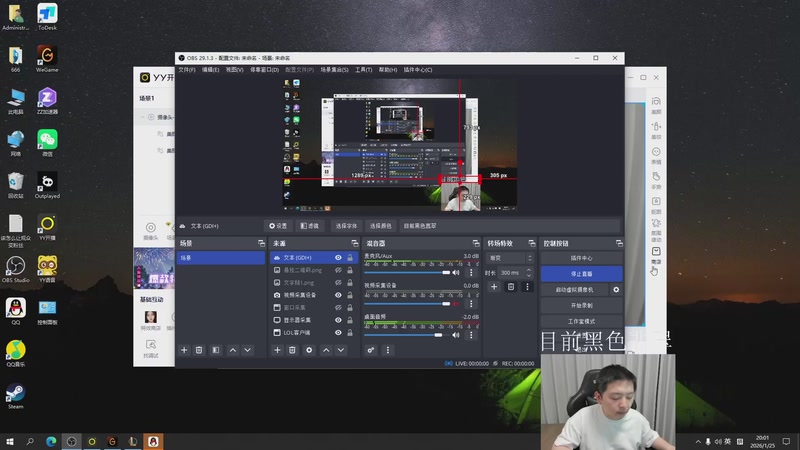800x450 pixels.
Task: Open 麦克风/Aux three-dot options menu
Action: coord(471,272)
